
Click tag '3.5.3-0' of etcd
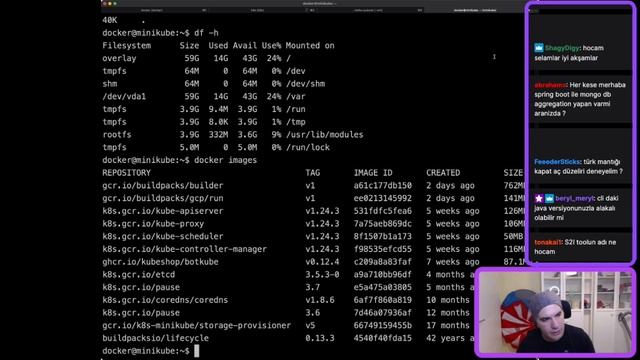coord(322,275)
